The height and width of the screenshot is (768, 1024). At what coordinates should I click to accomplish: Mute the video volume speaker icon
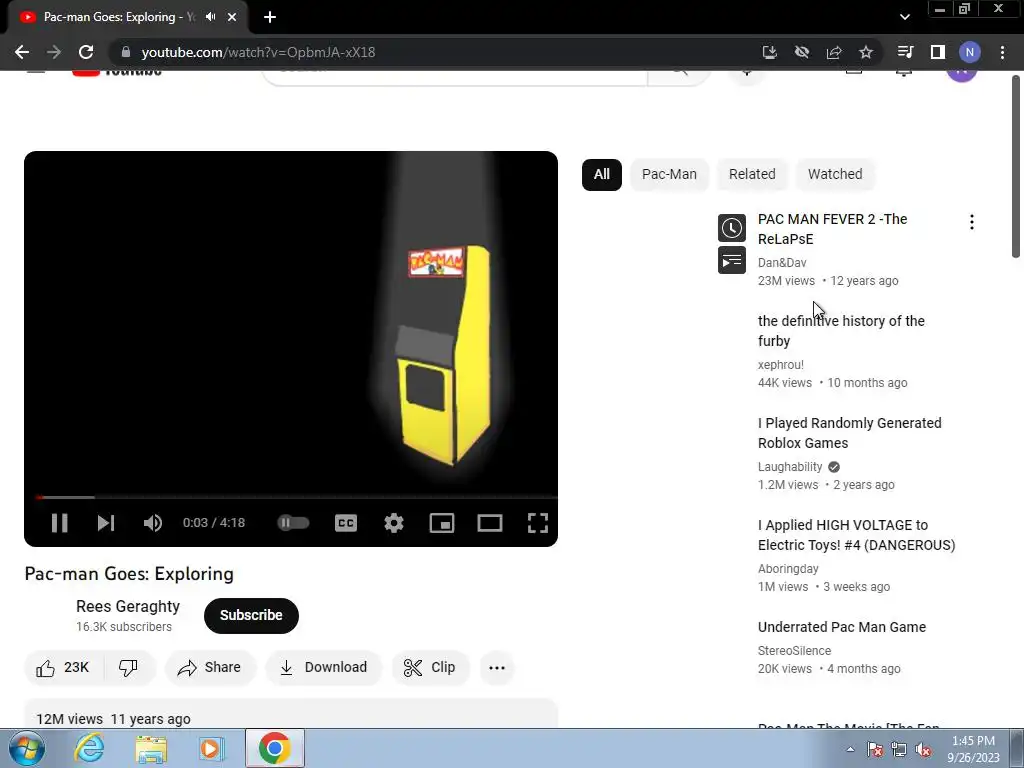[152, 522]
